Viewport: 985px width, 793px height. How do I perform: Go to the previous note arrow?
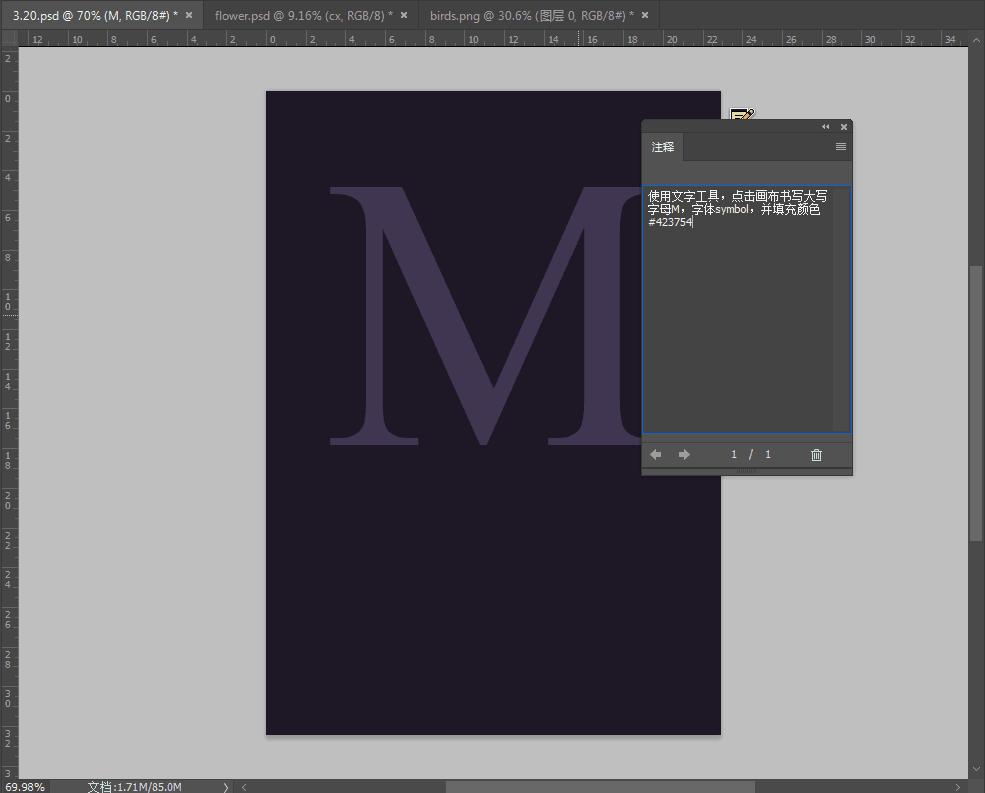tap(656, 455)
